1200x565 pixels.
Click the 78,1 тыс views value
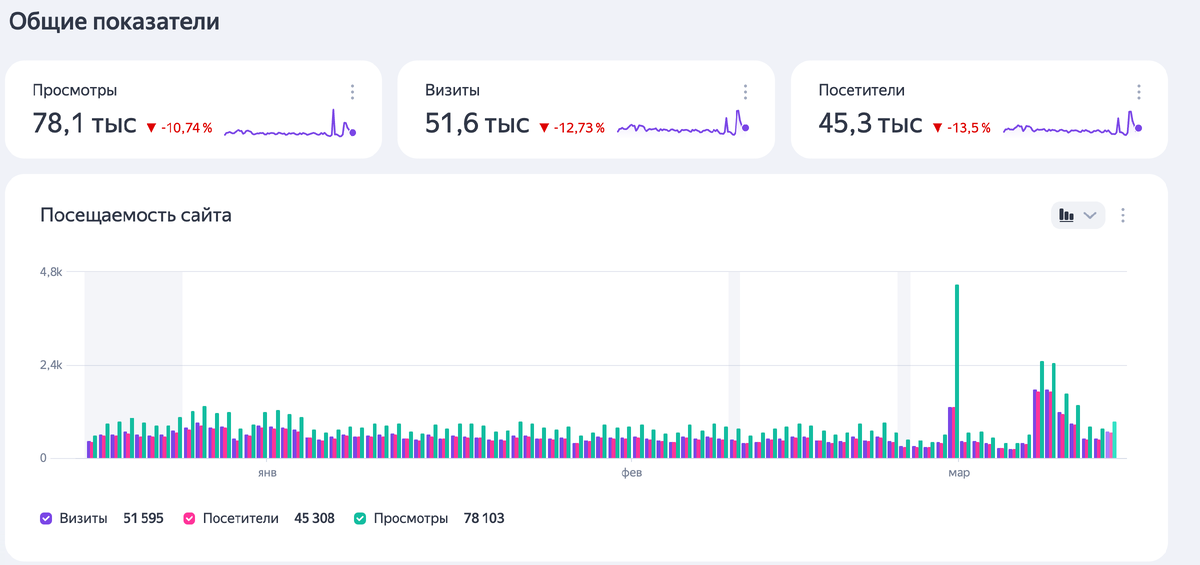click(x=84, y=125)
